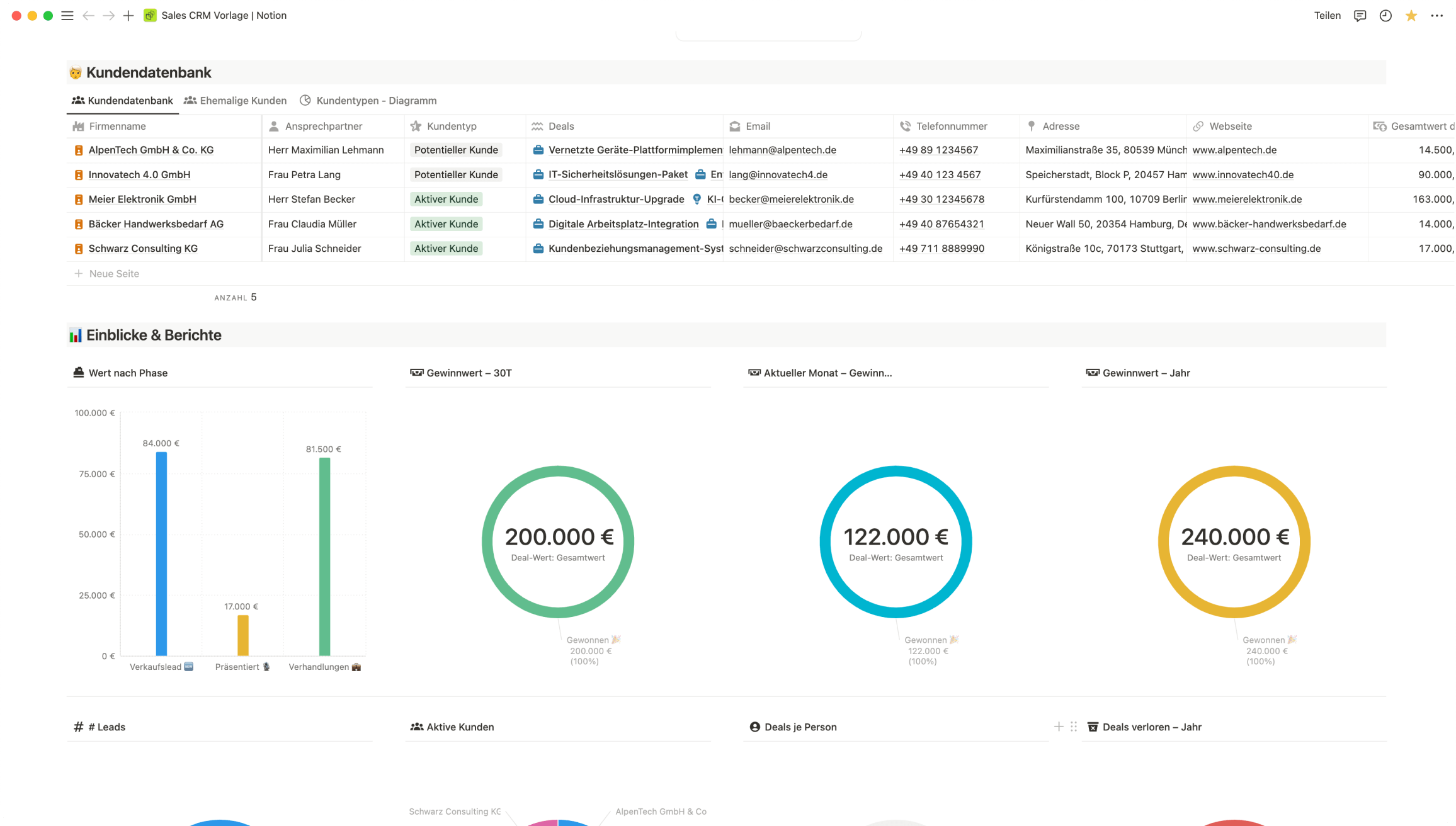Click the ANZAHL 5 count summary
This screenshot has width=1456, height=826.
[x=236, y=298]
